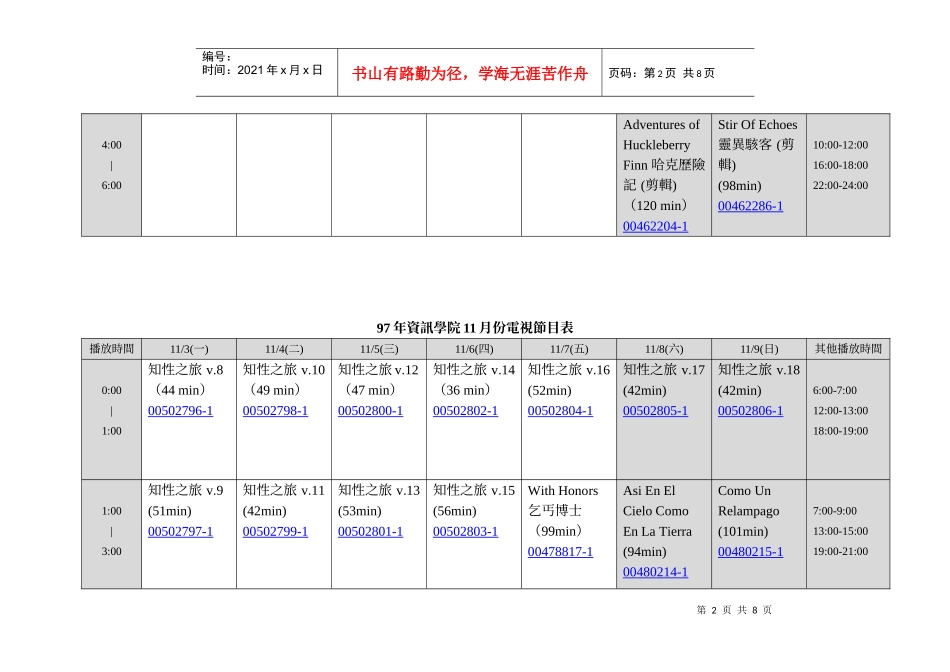Click the 11/3(一) column header

(189, 349)
